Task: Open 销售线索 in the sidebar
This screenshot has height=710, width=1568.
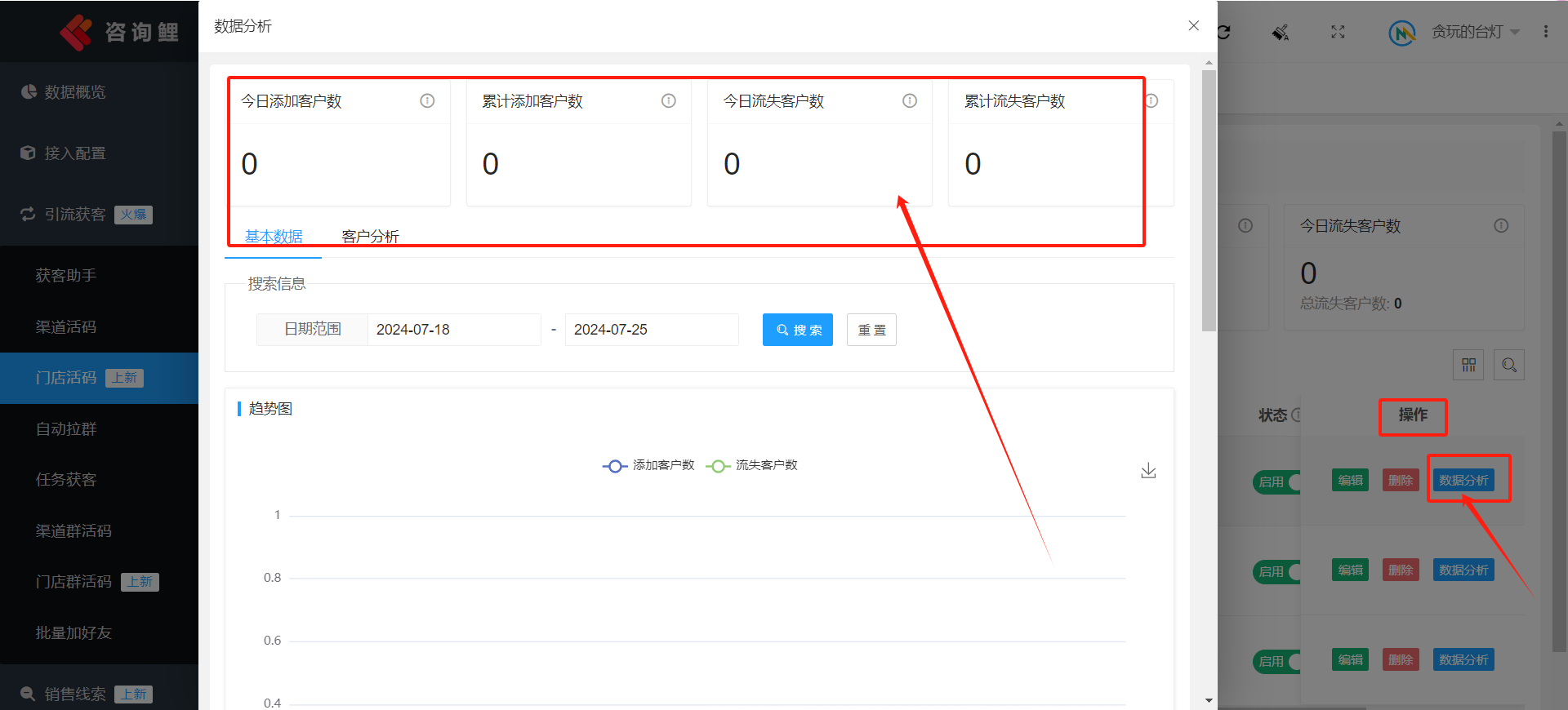Action: tap(99, 694)
